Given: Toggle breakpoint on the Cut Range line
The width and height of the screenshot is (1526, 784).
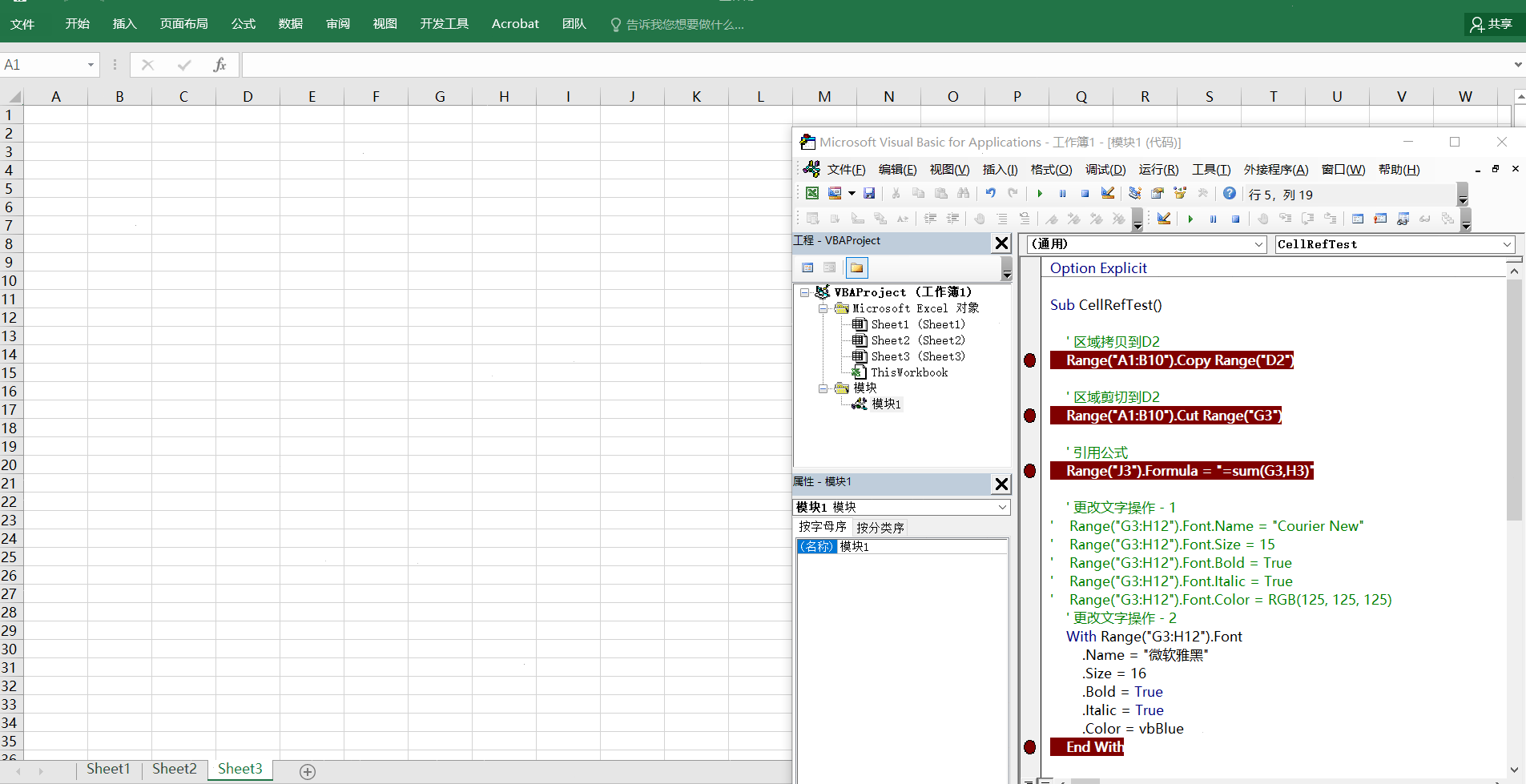Looking at the screenshot, I should point(1030,416).
